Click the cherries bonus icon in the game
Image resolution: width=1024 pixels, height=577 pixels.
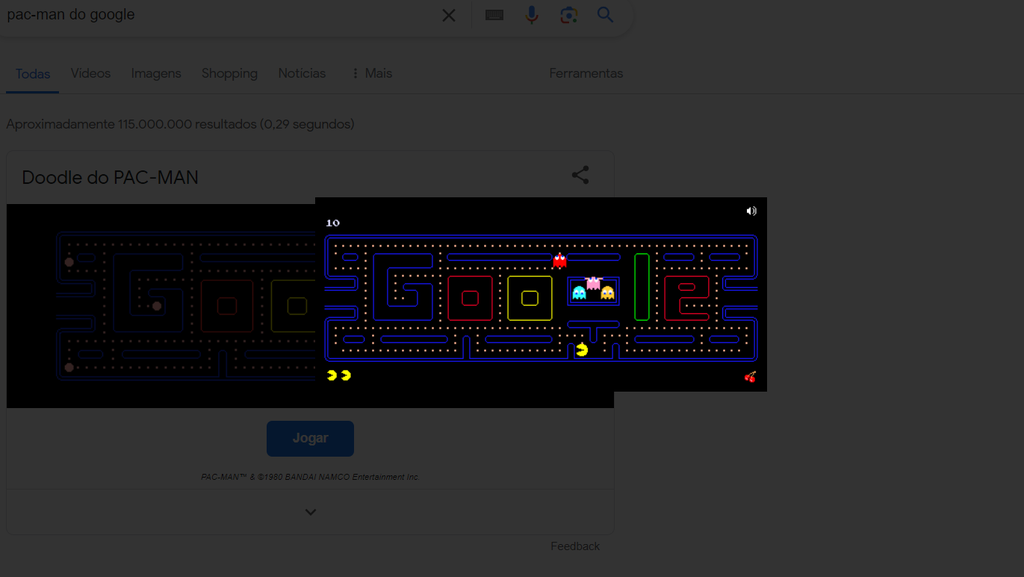[752, 379]
